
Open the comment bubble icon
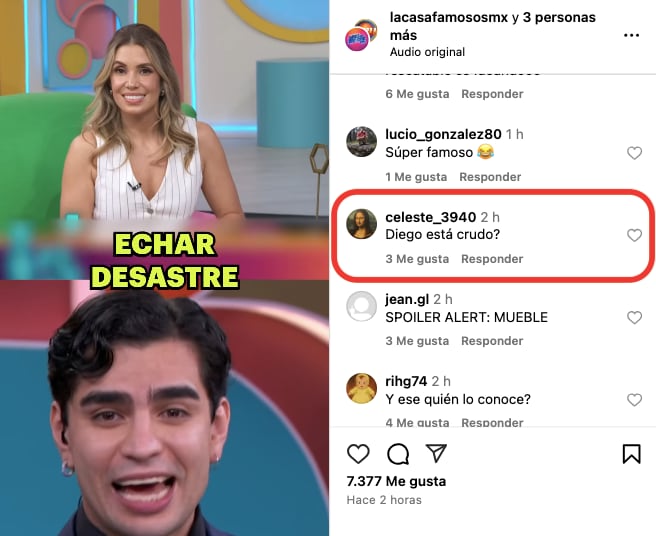click(398, 454)
